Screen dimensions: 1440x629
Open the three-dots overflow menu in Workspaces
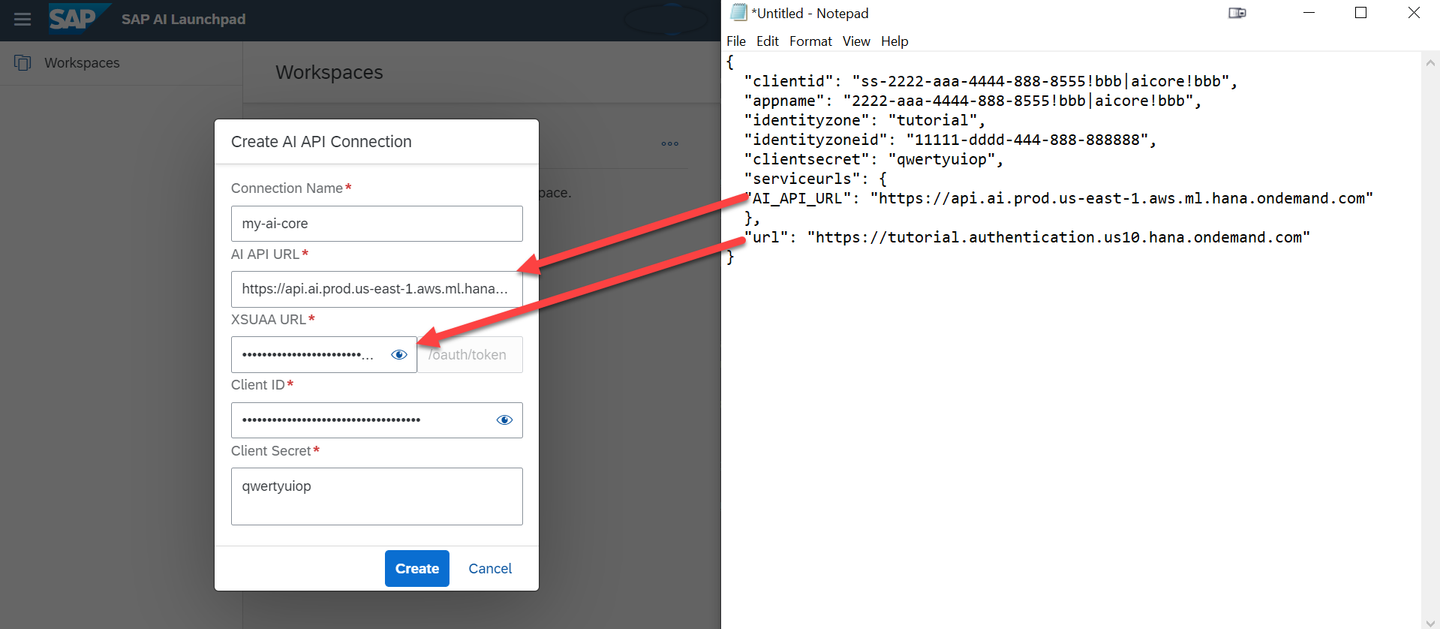pos(669,143)
